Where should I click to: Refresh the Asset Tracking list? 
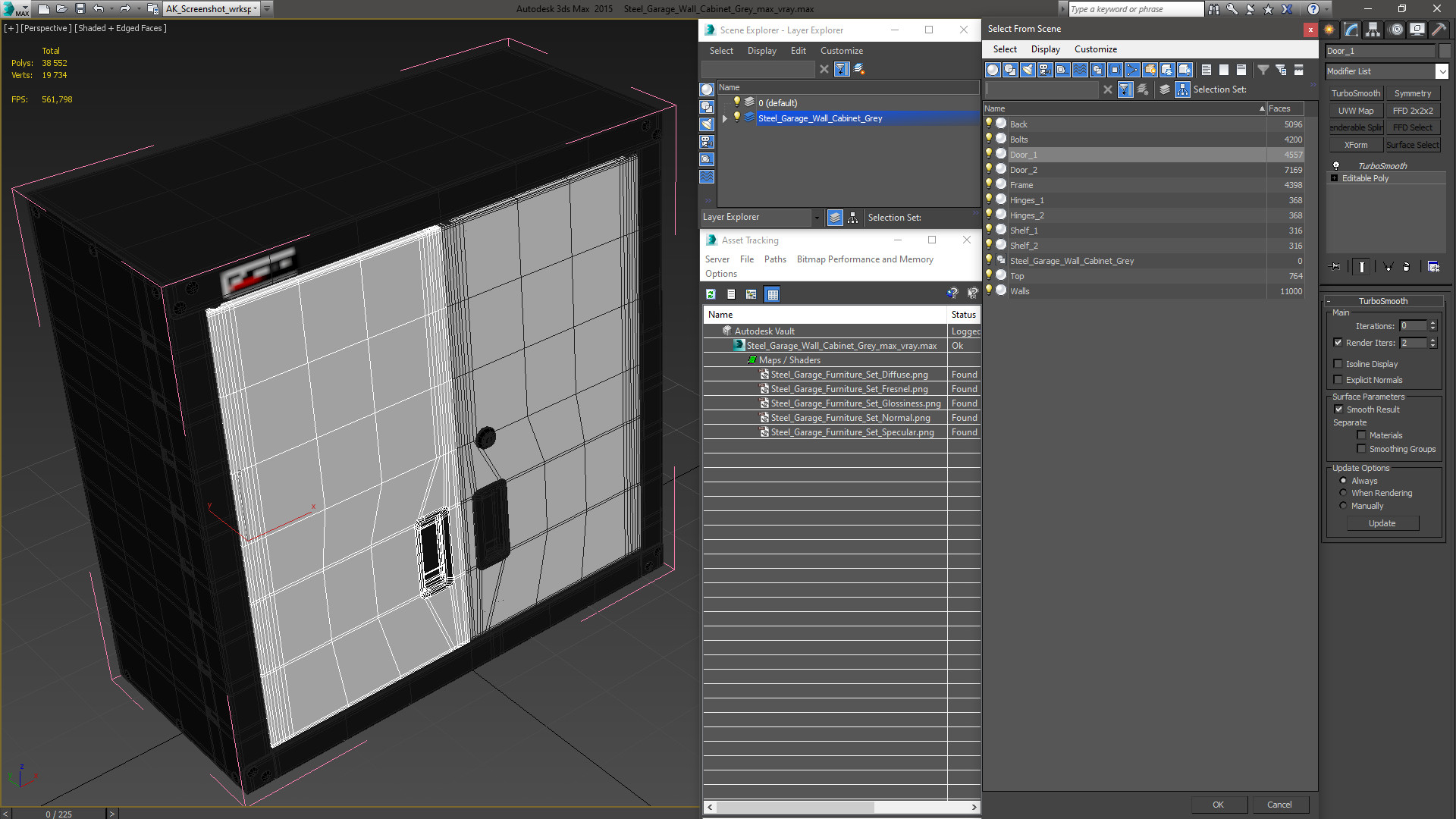point(711,294)
